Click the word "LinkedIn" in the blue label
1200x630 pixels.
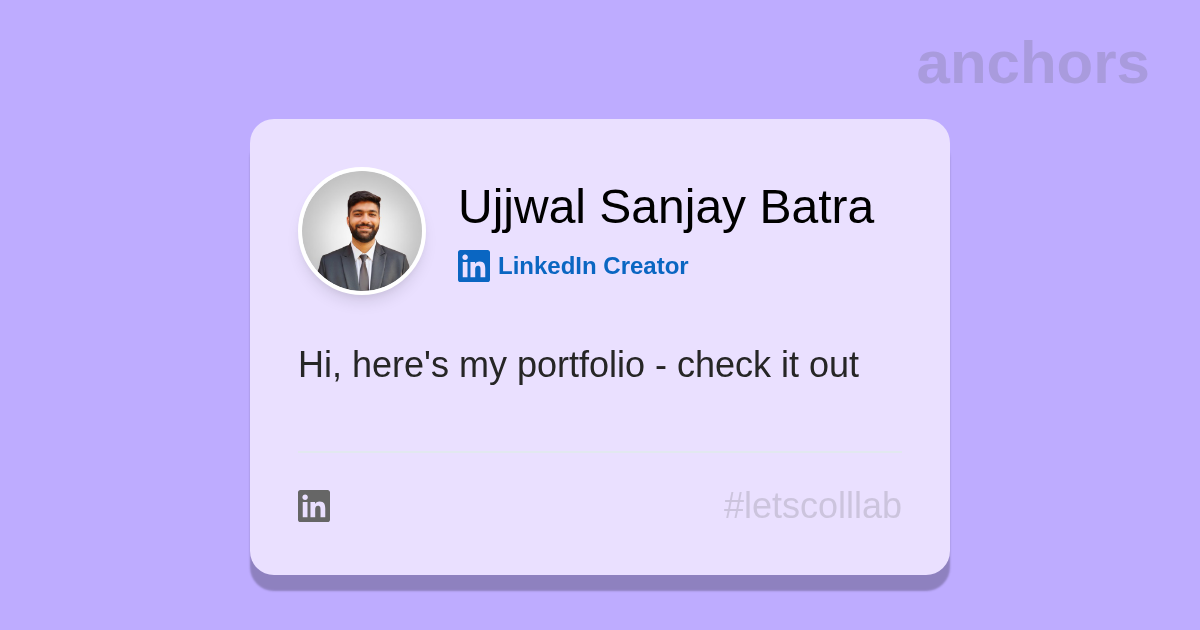click(547, 266)
